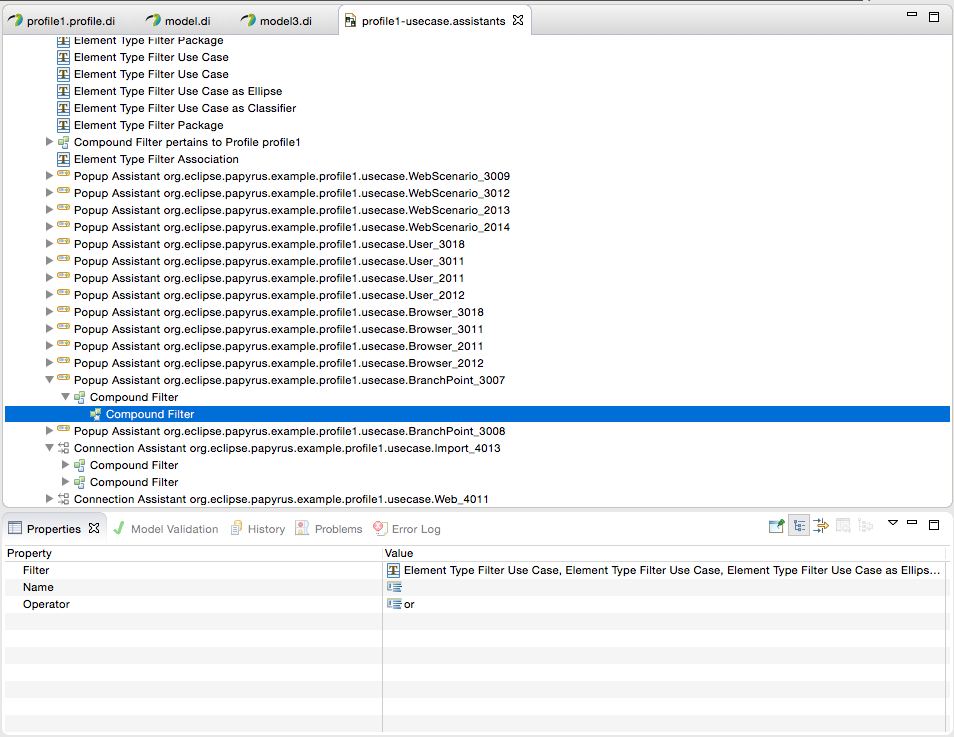Open Properties view menu dropdown arrow
The image size is (954, 737).
893,523
